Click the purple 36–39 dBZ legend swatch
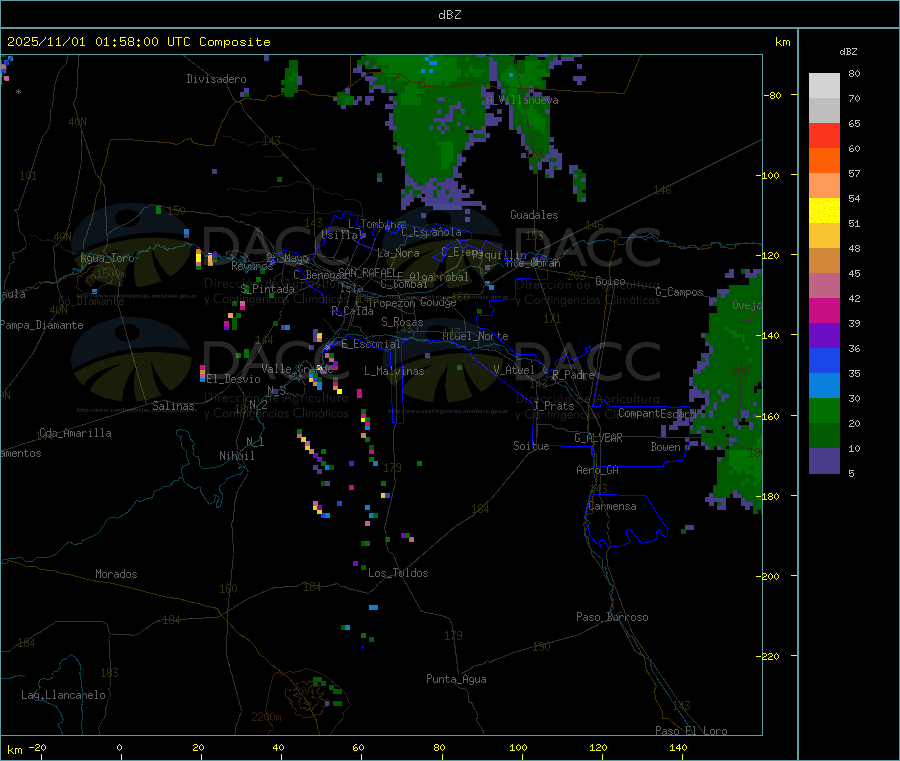 824,336
